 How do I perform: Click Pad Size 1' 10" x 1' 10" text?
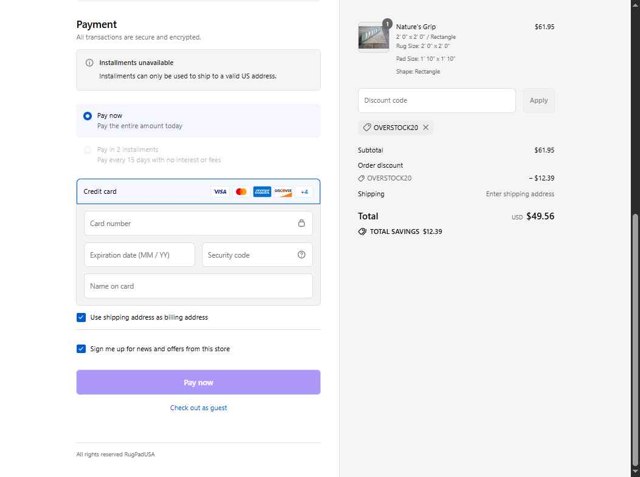tap(425, 59)
